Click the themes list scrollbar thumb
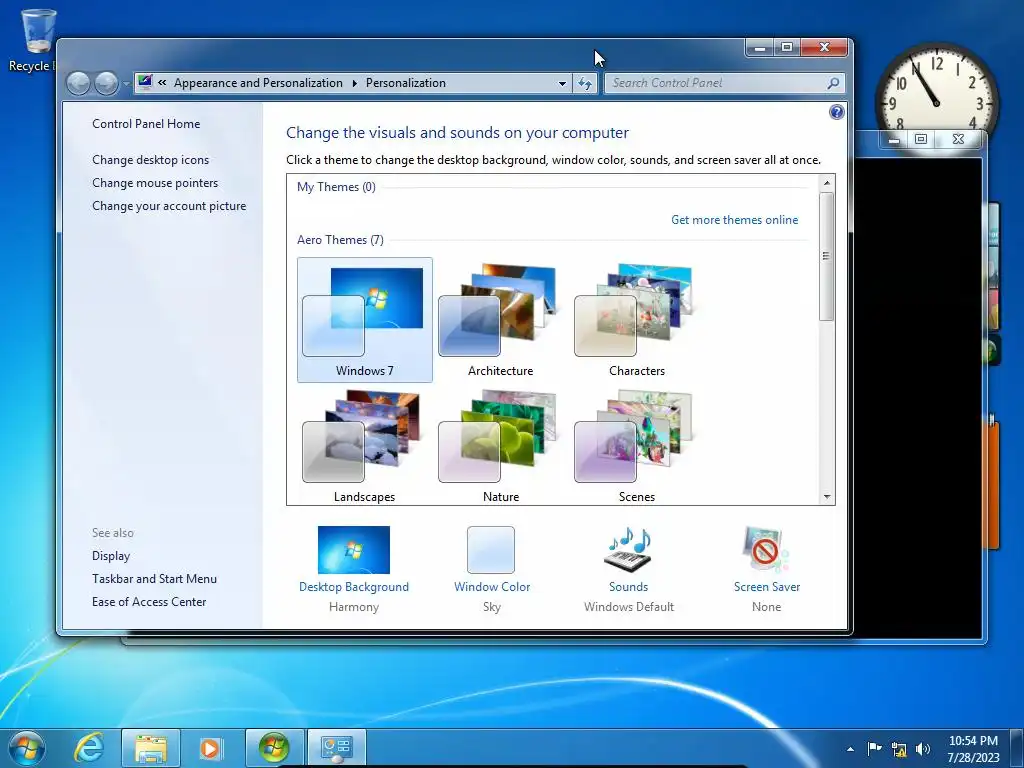Screen dimensions: 1024x768 coord(827,256)
